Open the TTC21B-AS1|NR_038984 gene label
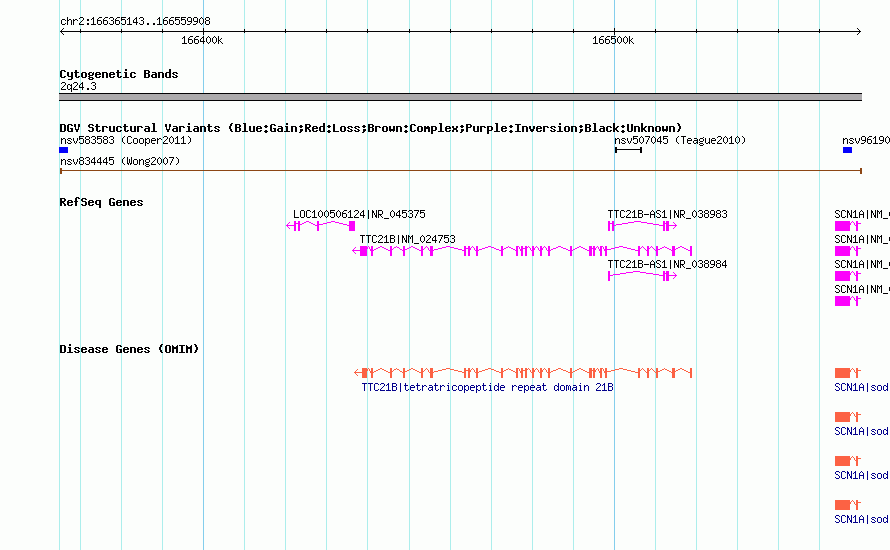Screen dimensions: 890x550 click(x=668, y=264)
